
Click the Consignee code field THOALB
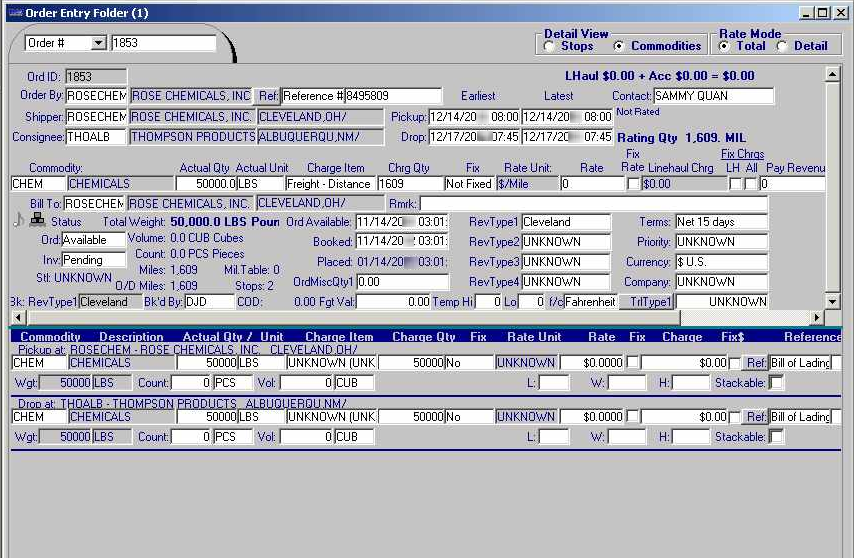pyautogui.click(x=96, y=137)
